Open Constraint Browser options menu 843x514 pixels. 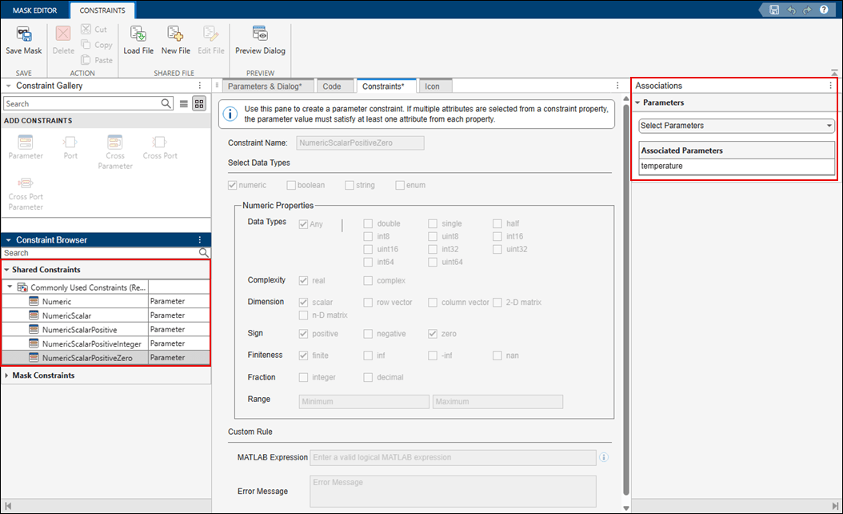(199, 240)
